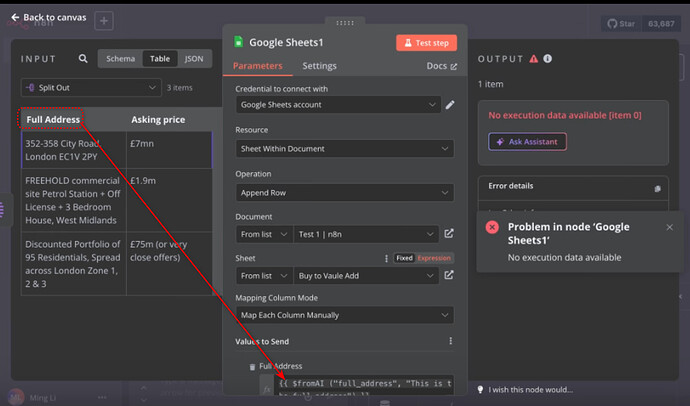Viewport: 690px width, 406px height.
Task: Open Document From list mode dropdown
Action: click(x=264, y=234)
